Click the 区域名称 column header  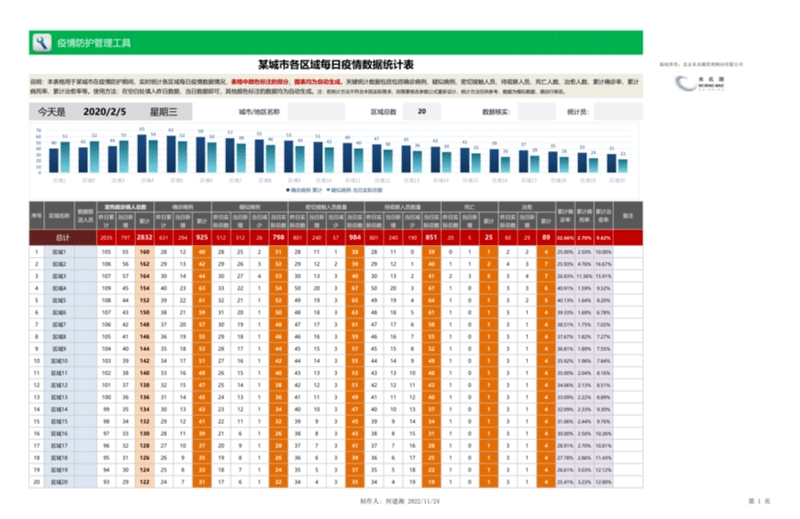point(61,215)
